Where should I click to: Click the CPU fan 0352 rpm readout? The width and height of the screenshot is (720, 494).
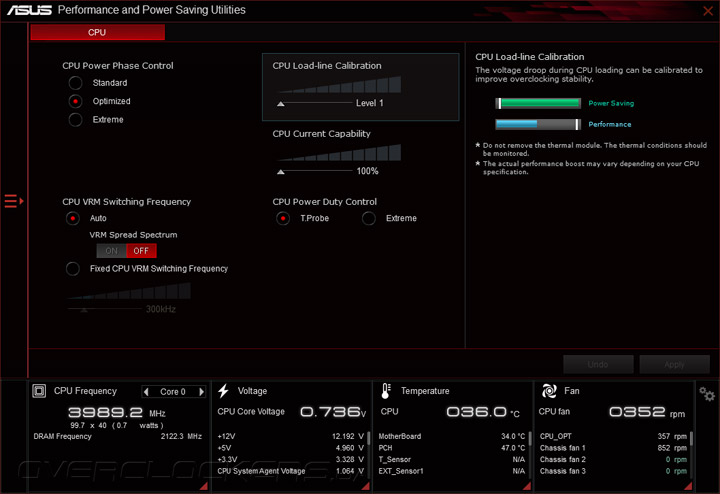pyautogui.click(x=647, y=412)
